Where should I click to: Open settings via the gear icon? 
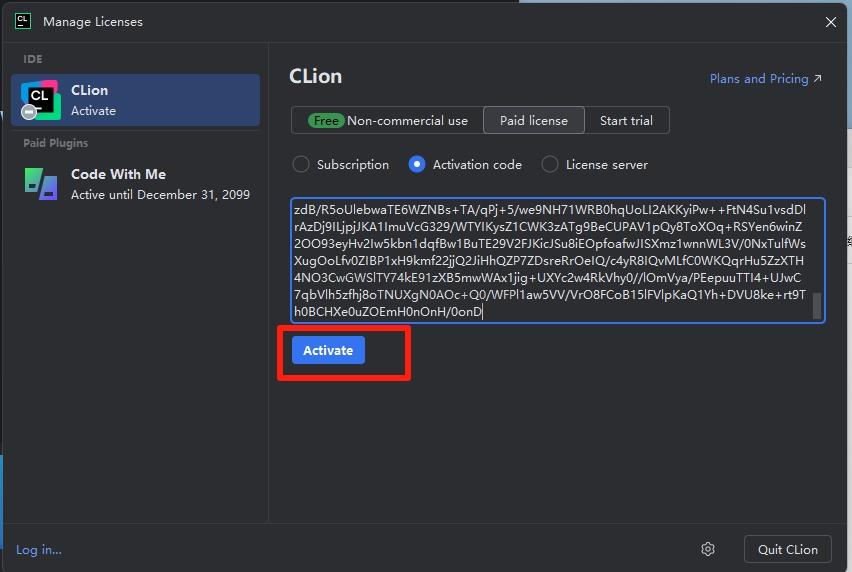point(707,549)
